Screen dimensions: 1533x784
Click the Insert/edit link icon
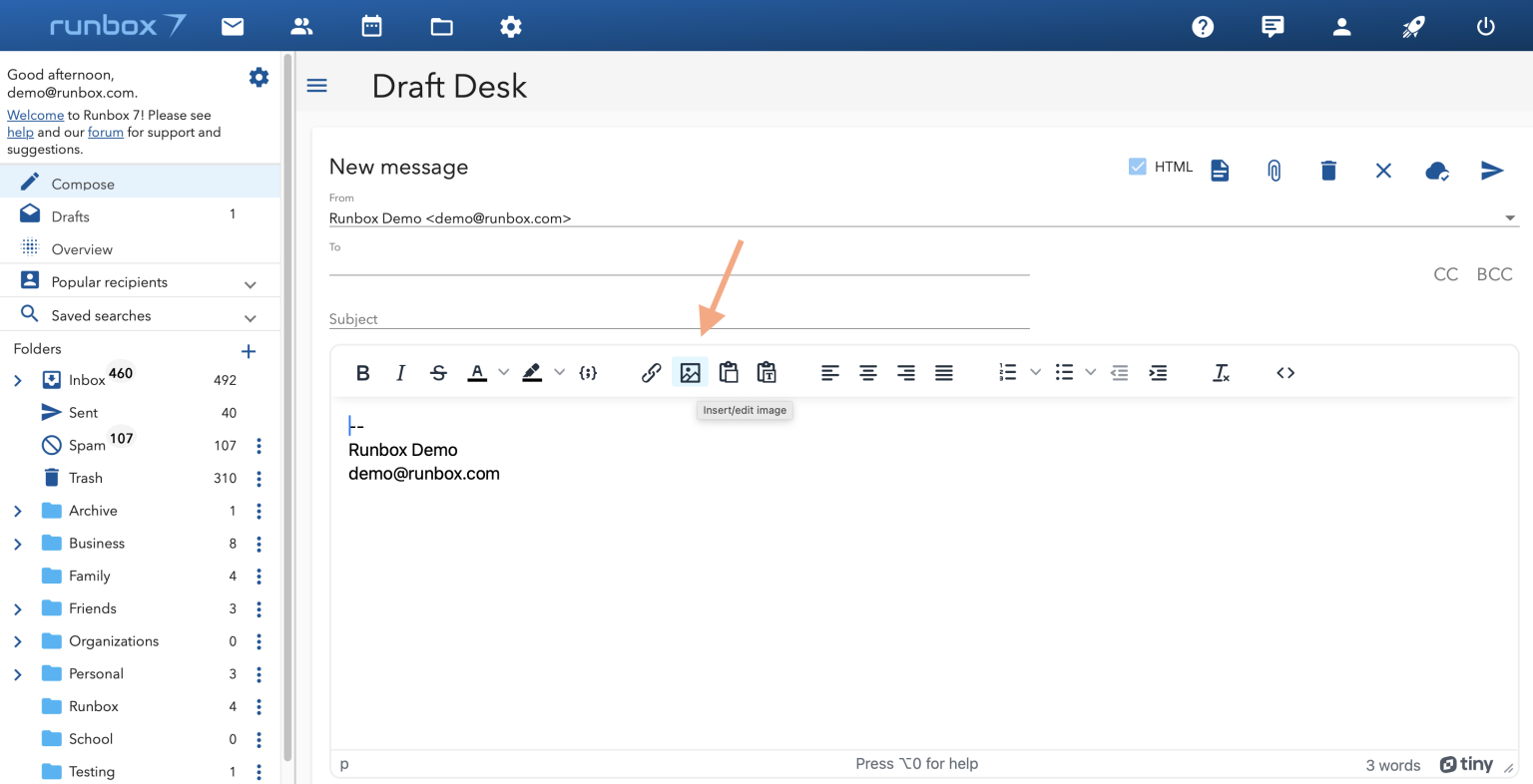click(x=651, y=373)
